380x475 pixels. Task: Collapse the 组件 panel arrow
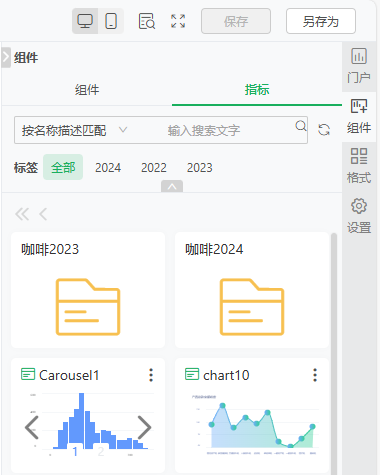coord(6,57)
